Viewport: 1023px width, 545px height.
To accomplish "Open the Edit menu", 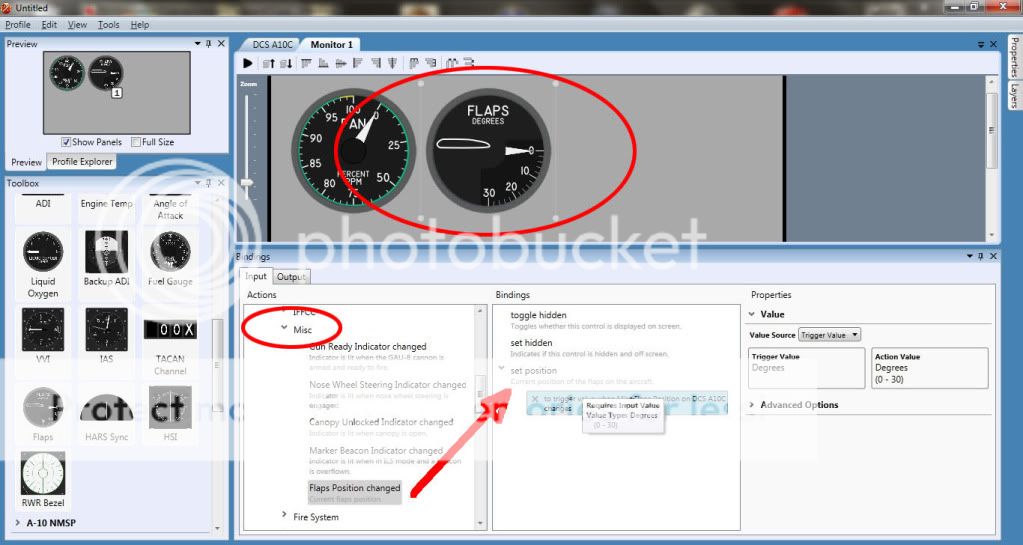I will tap(49, 24).
